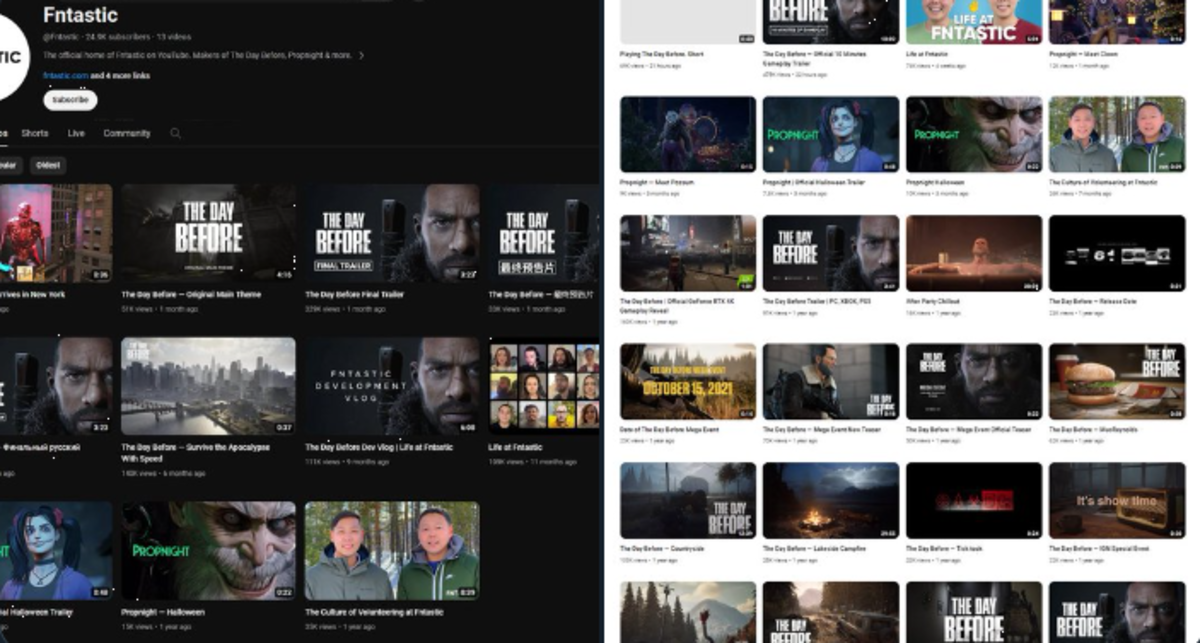1200x643 pixels.
Task: Open the 10 Minutes Gameplay Trailer thumbnail
Action: click(x=831, y=22)
